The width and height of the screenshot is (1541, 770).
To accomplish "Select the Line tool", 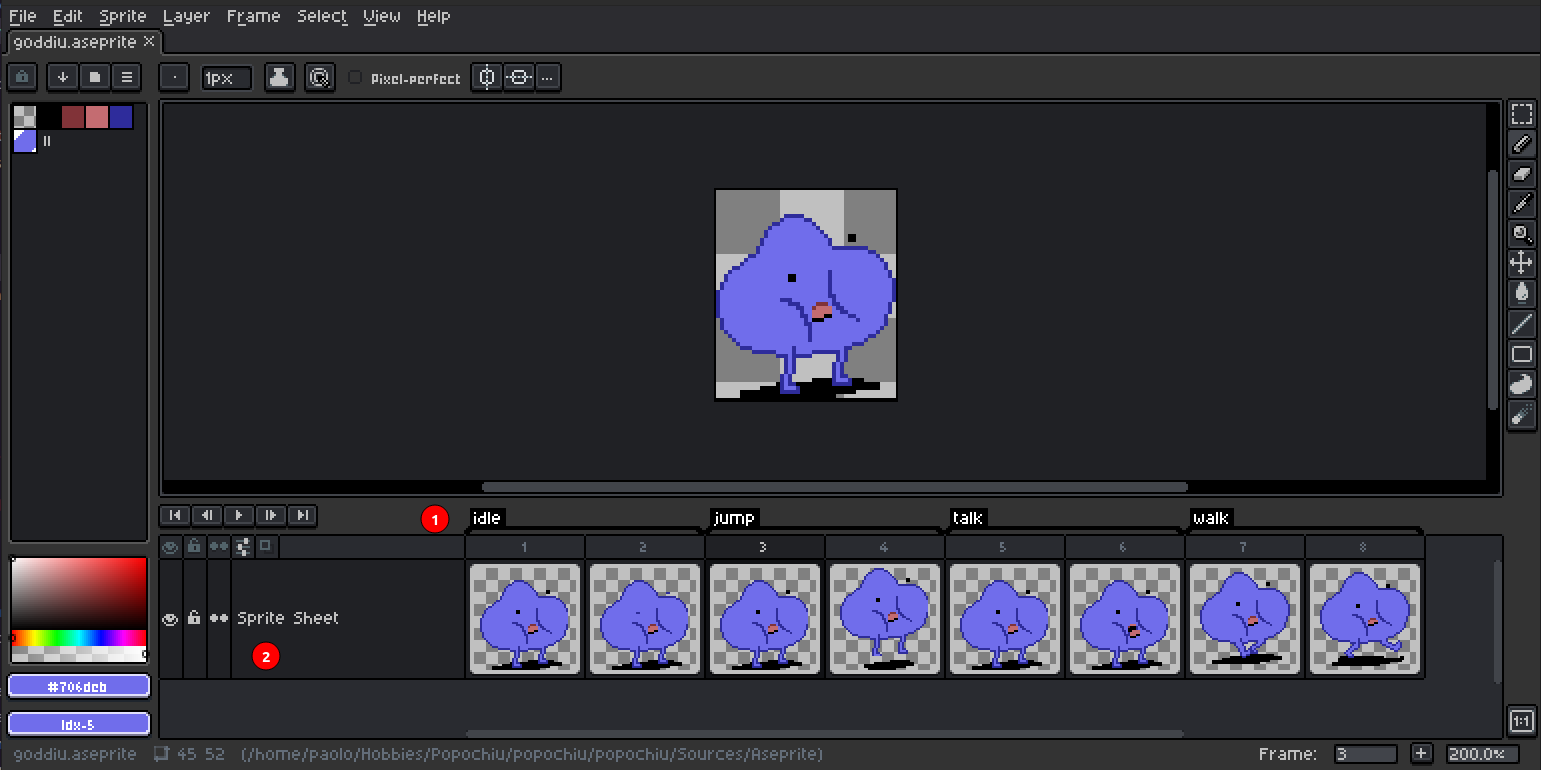I will [x=1521, y=324].
